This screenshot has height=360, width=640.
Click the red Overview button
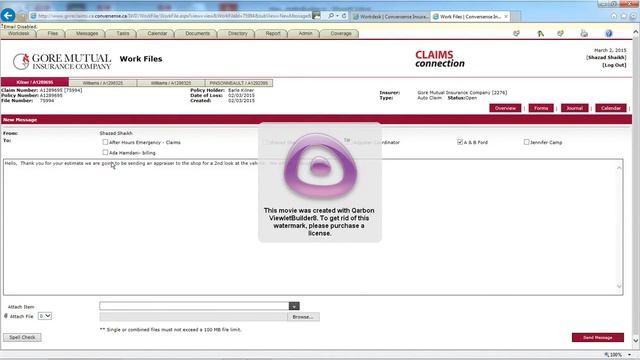pyautogui.click(x=505, y=108)
